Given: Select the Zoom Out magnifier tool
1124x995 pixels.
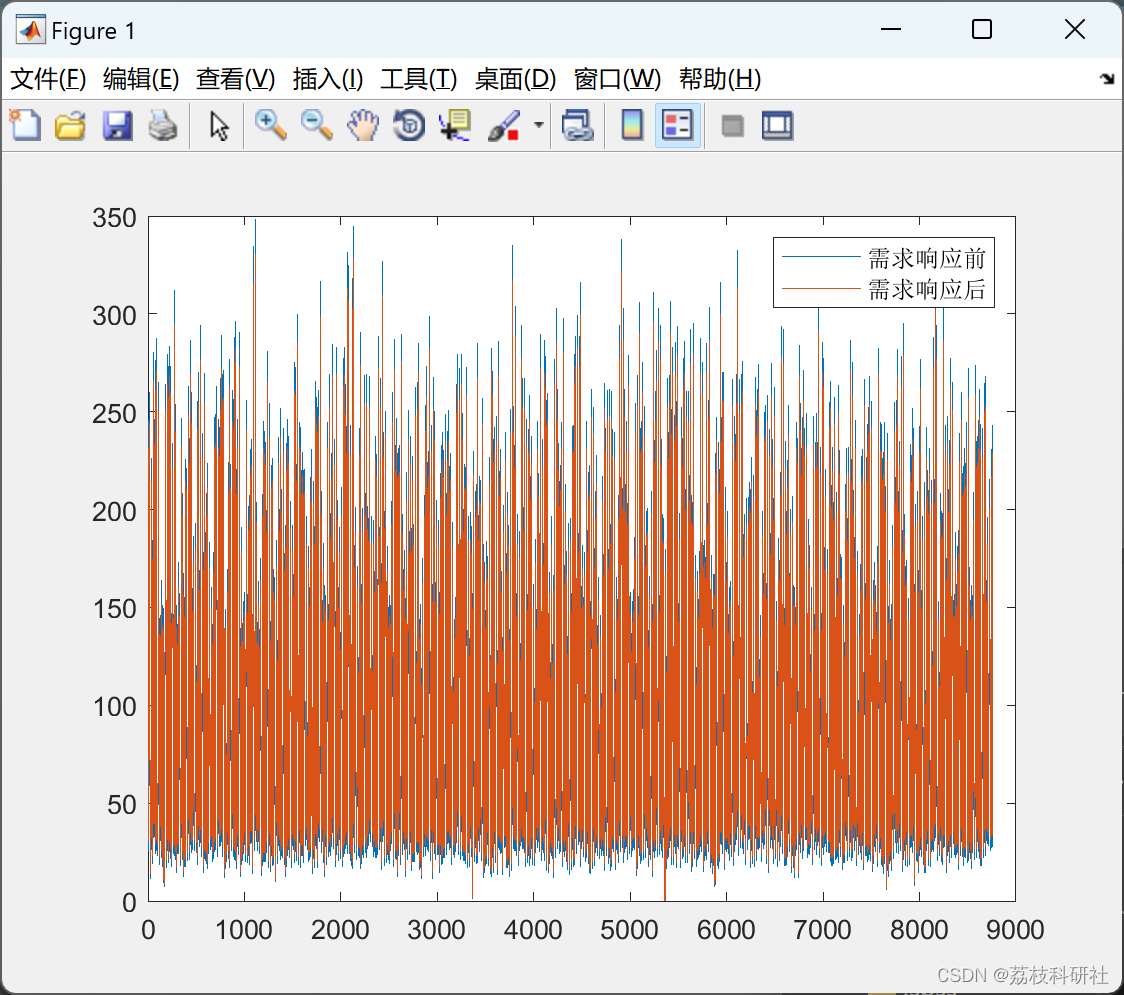Looking at the screenshot, I should (316, 125).
